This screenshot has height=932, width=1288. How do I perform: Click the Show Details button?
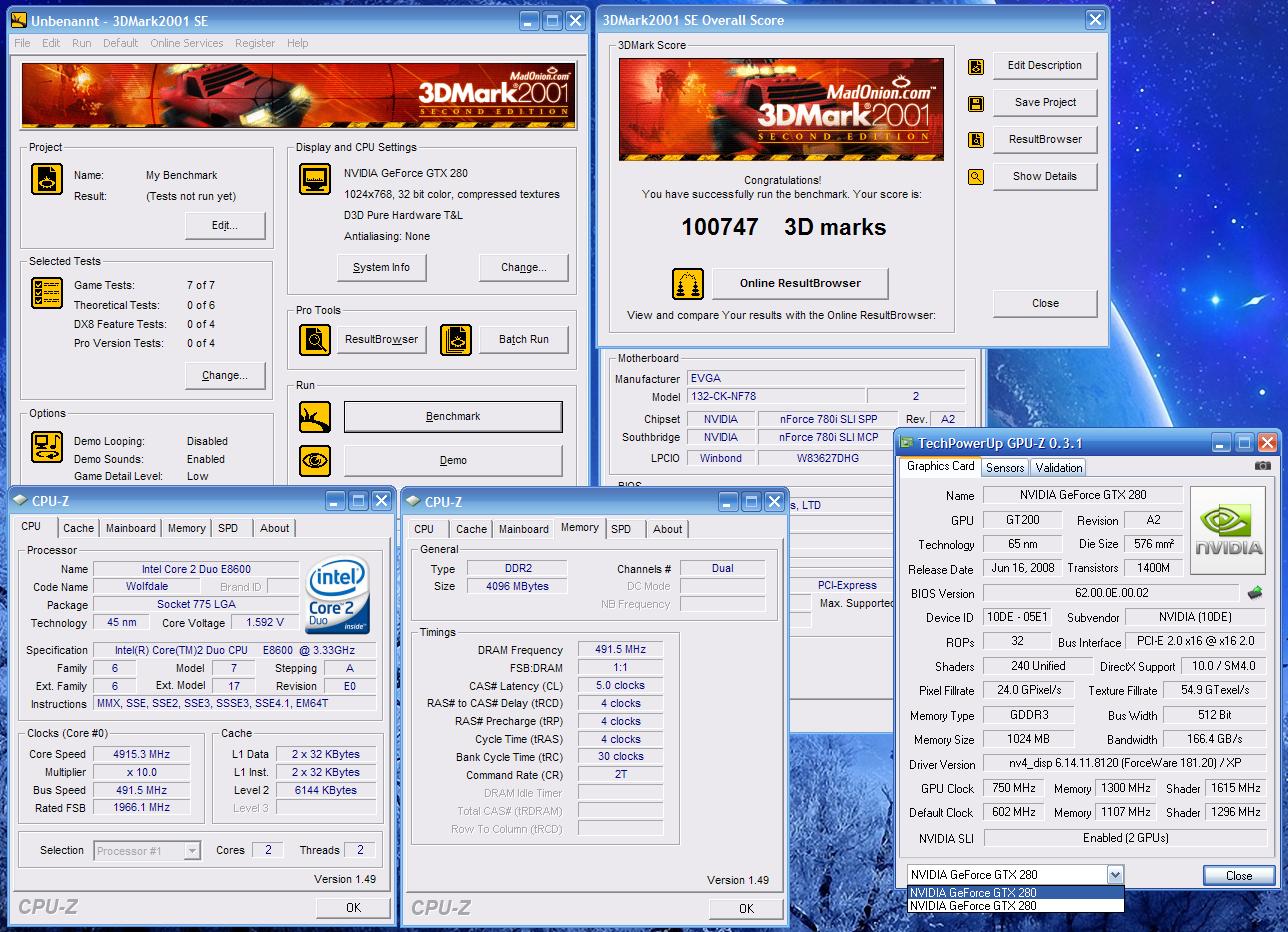(x=1045, y=176)
